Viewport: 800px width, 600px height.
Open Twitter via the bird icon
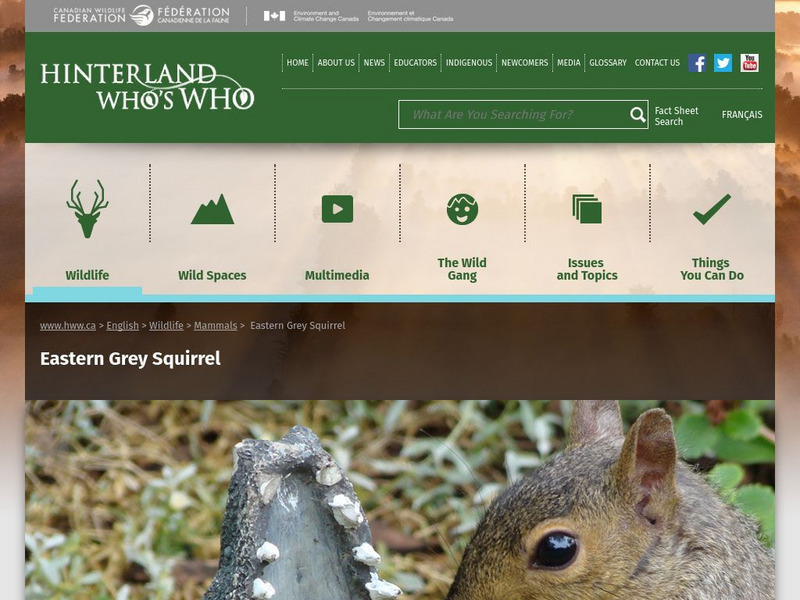pos(721,62)
